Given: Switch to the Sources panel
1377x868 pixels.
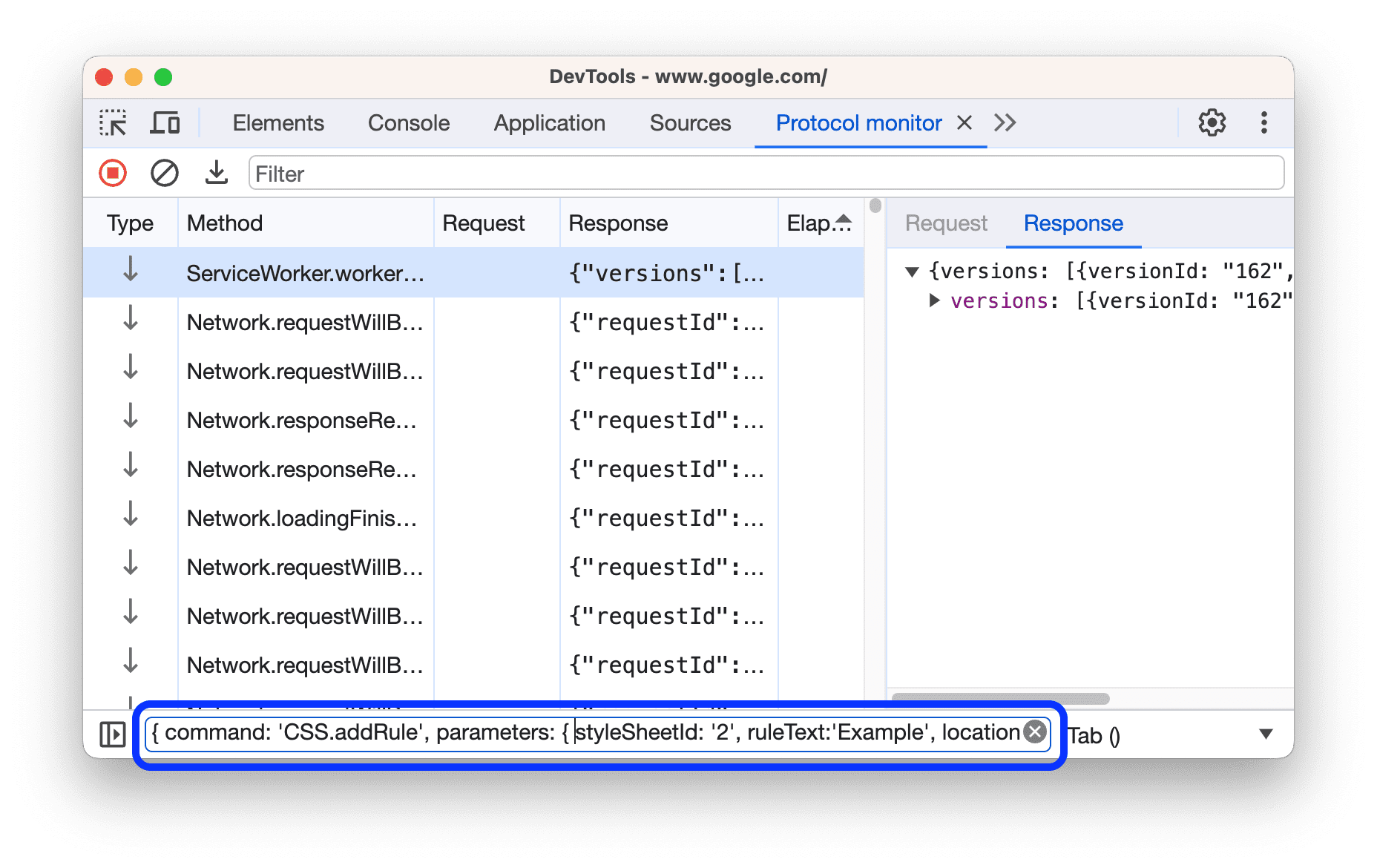Looking at the screenshot, I should click(x=689, y=122).
